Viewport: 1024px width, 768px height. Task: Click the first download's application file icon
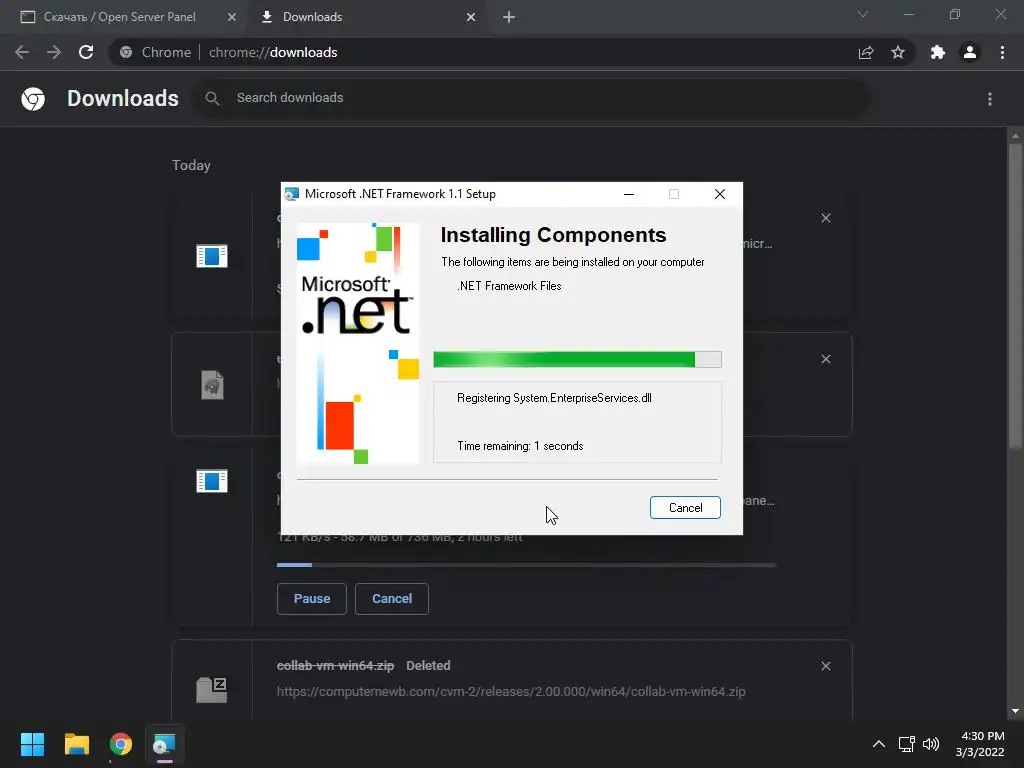click(212, 255)
